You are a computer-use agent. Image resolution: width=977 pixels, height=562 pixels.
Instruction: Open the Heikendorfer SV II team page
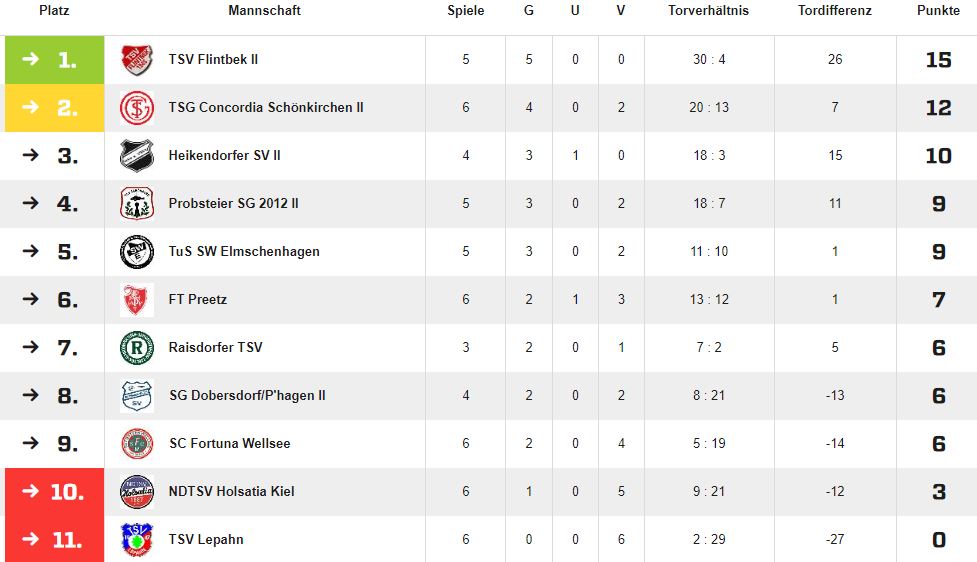click(x=224, y=156)
